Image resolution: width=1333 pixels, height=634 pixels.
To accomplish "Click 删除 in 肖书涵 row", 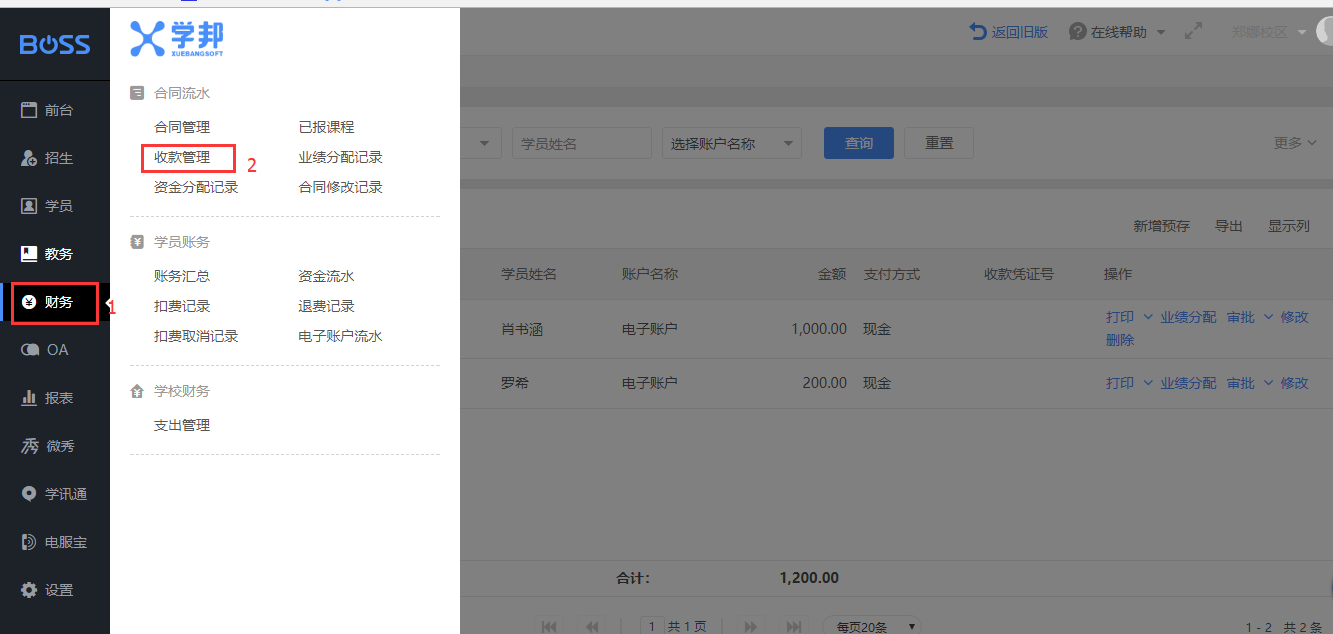I will tap(1120, 340).
